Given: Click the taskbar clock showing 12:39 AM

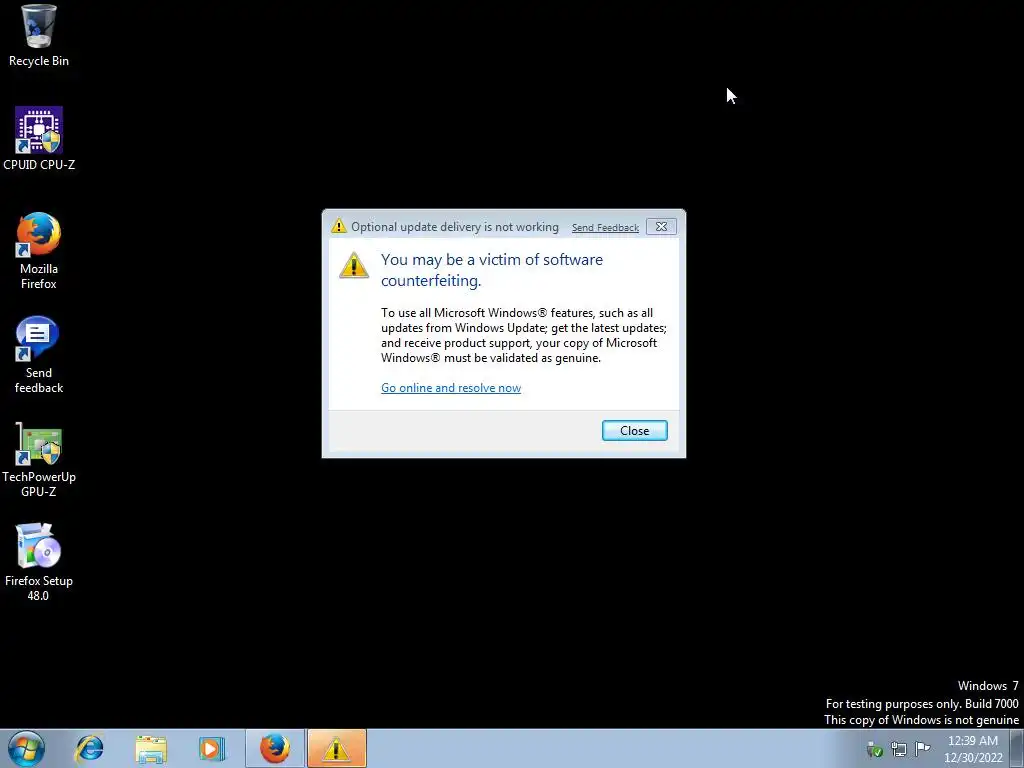Looking at the screenshot, I should 972,748.
